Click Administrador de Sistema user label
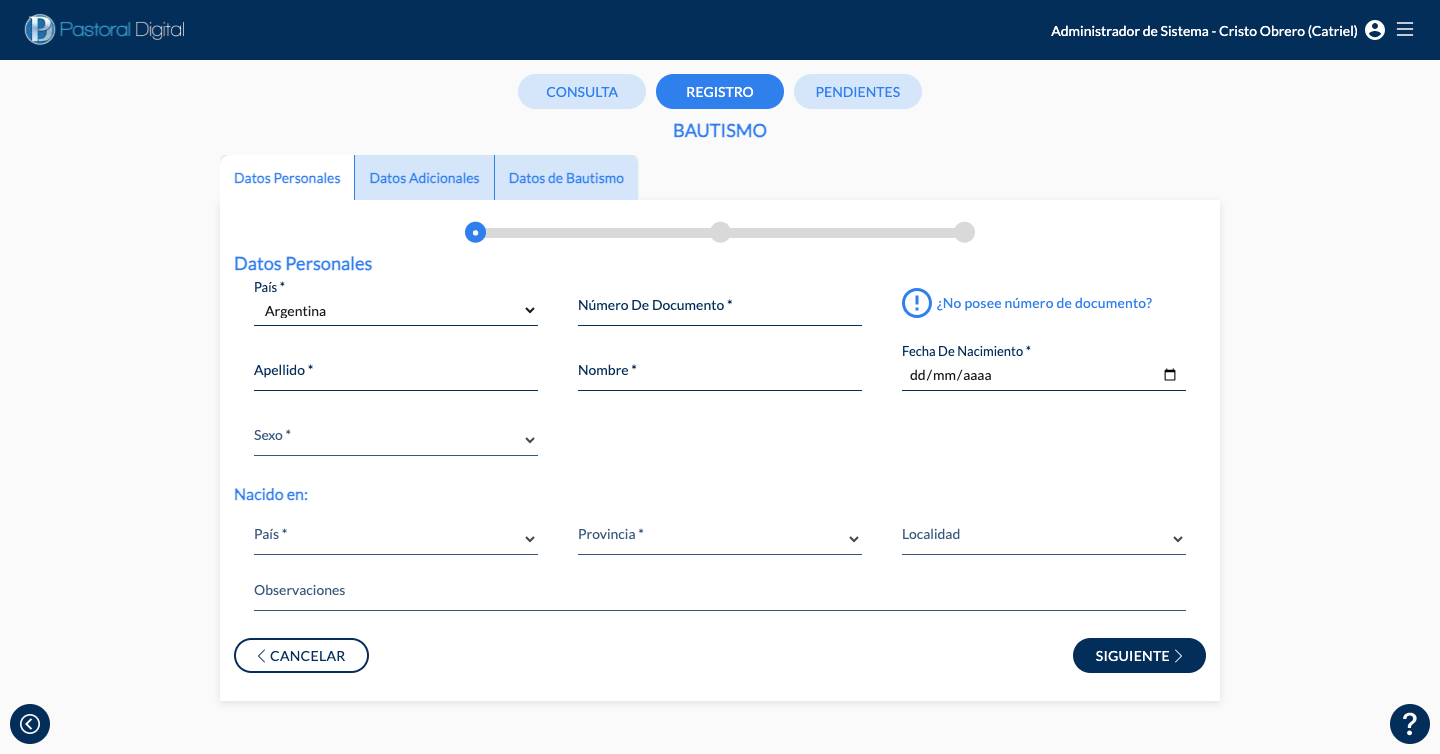This screenshot has width=1440, height=754. [1204, 31]
